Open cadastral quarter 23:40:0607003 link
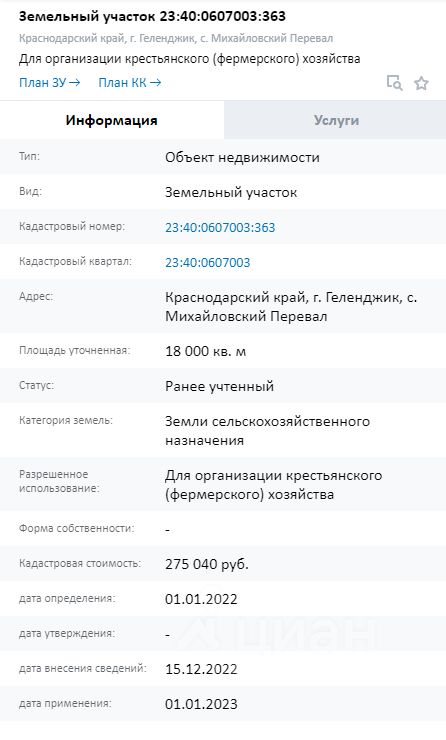 click(208, 262)
